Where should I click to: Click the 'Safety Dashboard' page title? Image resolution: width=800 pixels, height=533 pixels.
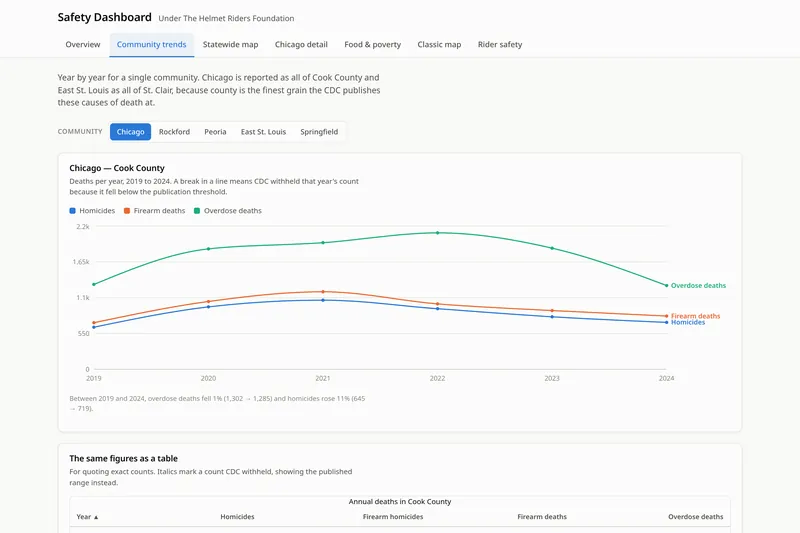click(x=105, y=17)
